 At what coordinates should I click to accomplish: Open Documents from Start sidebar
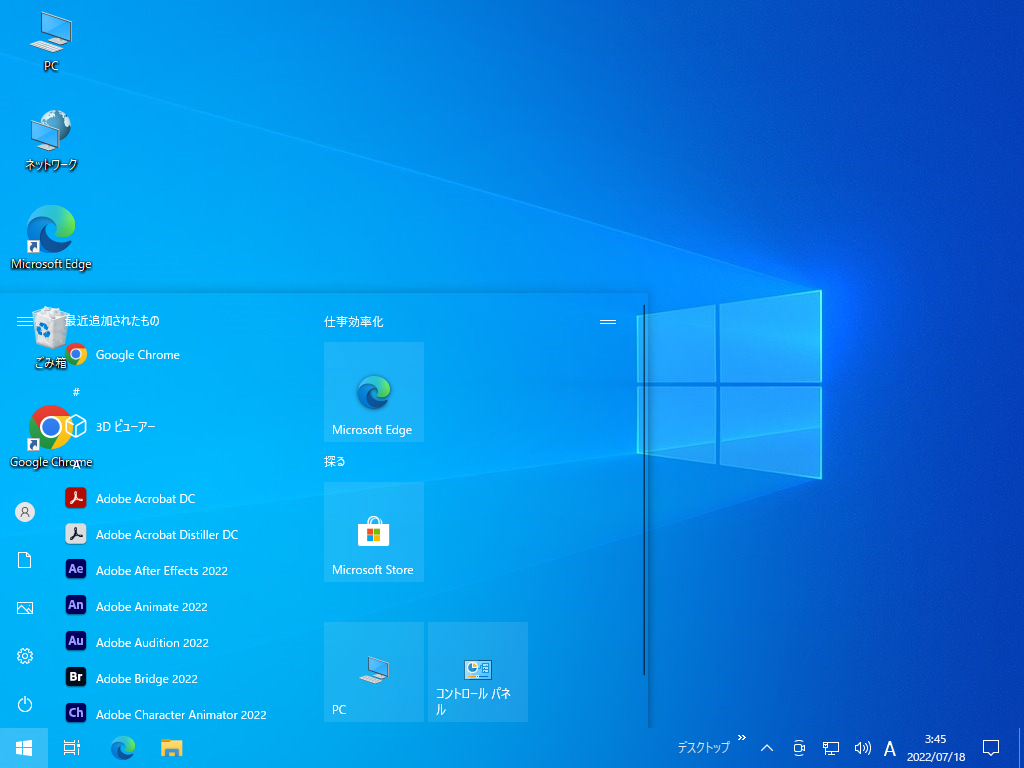(x=25, y=560)
